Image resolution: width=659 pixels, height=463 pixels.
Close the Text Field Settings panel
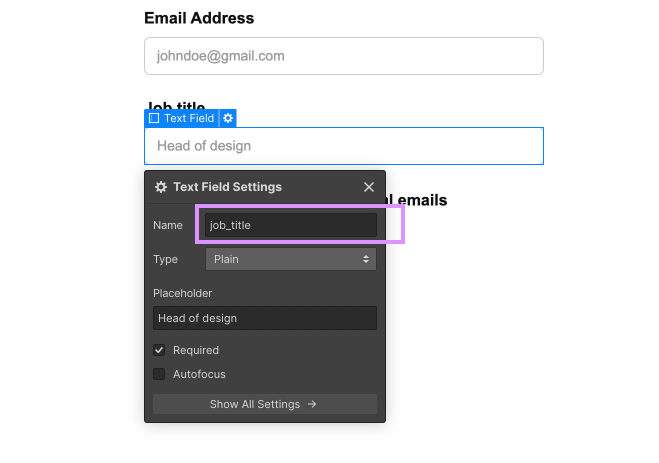369,187
